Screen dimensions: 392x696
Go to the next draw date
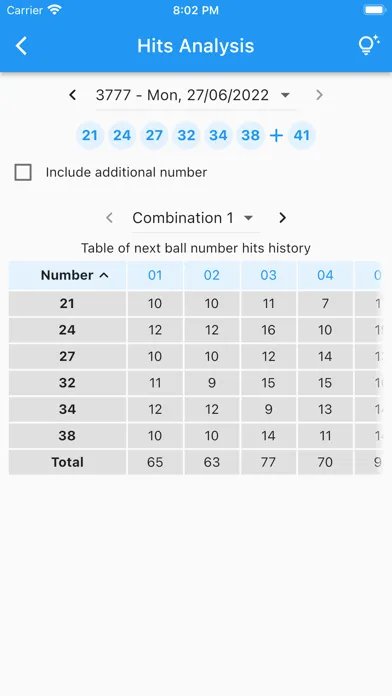click(x=319, y=95)
